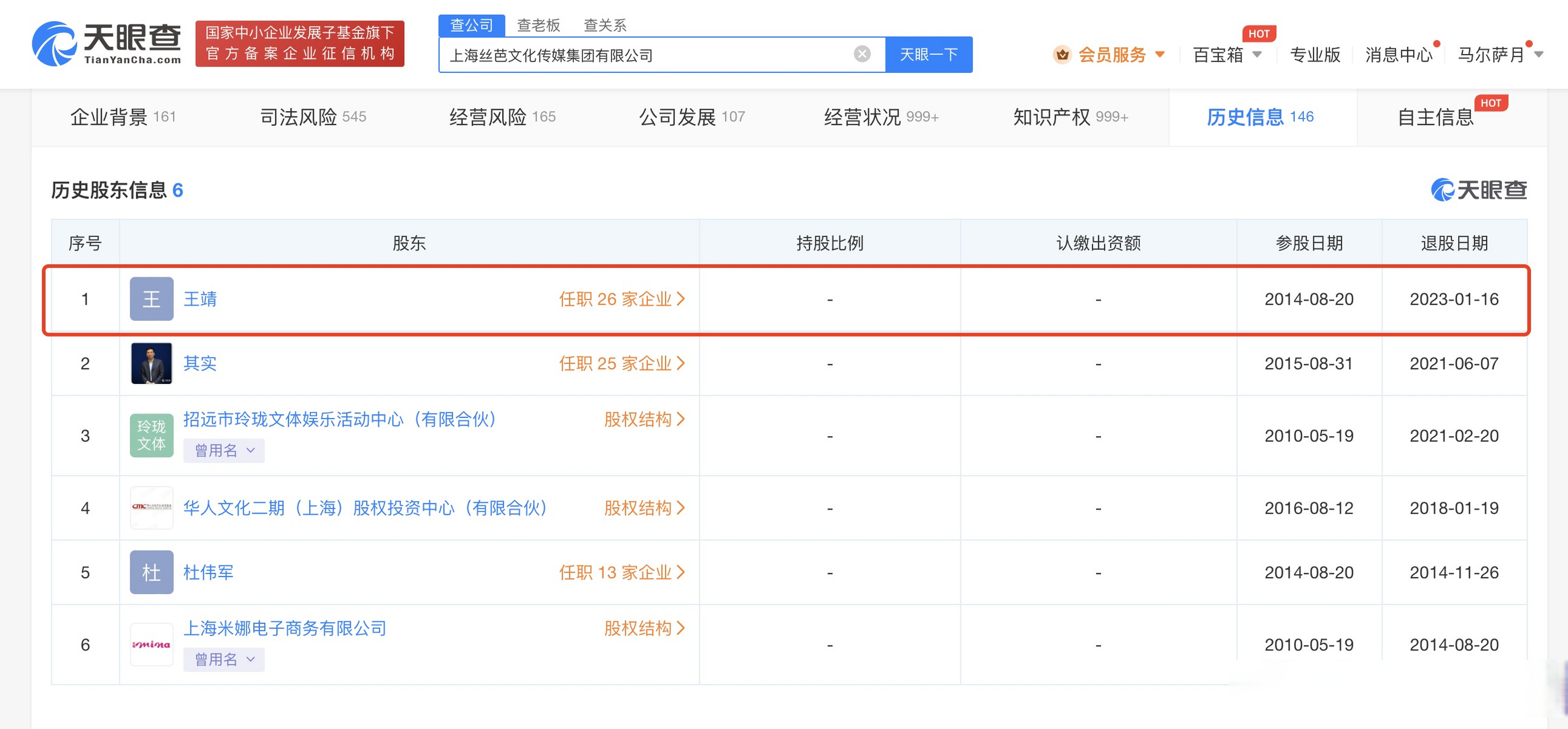Image resolution: width=1568 pixels, height=729 pixels.
Task: Expand 曾用名 for 招远市玲珑文体娱乐活动中心
Action: [223, 450]
